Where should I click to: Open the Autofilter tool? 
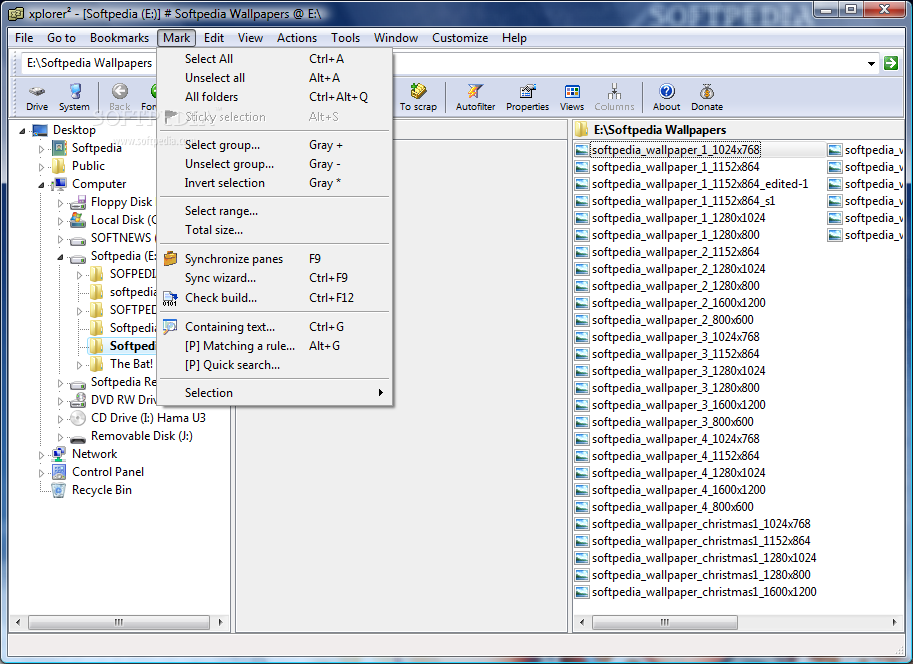(475, 91)
